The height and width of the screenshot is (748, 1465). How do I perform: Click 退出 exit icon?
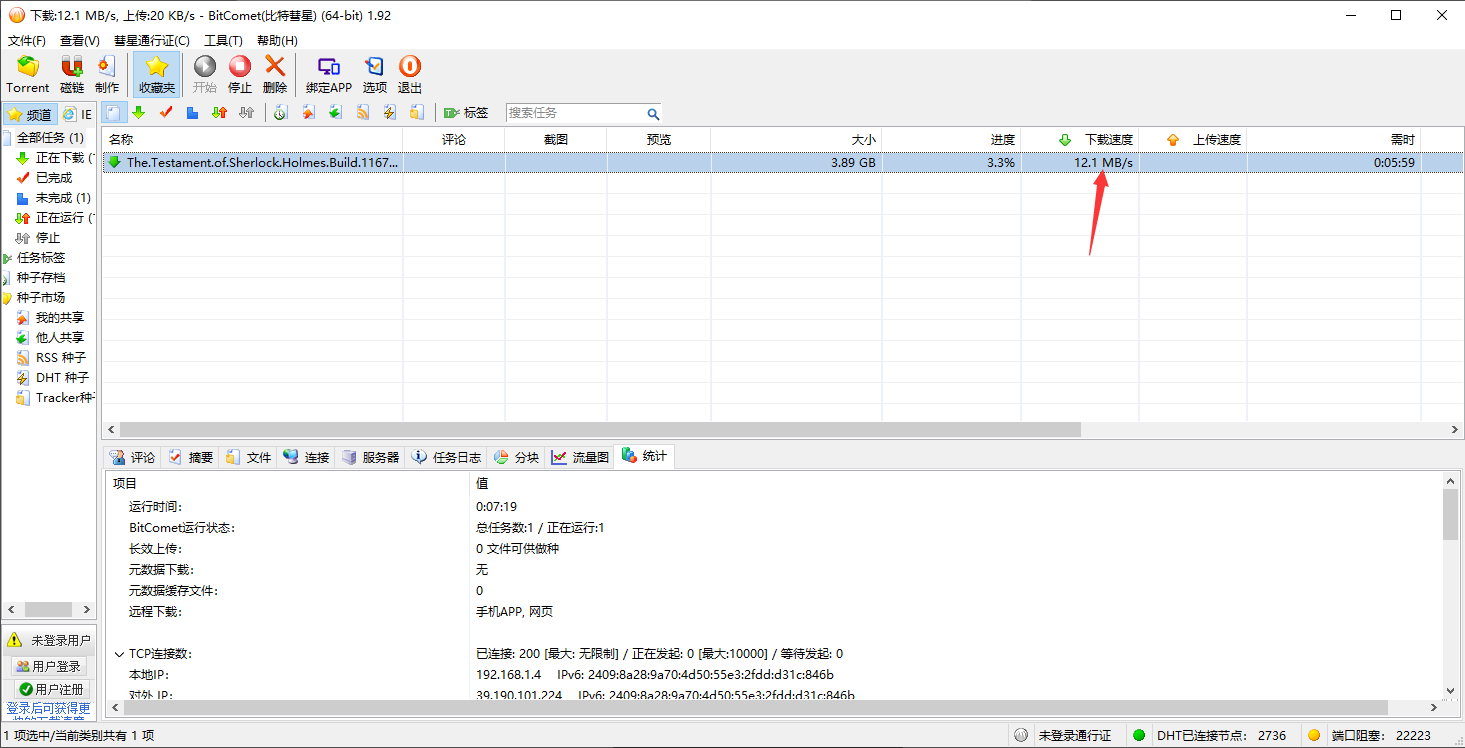coord(410,75)
